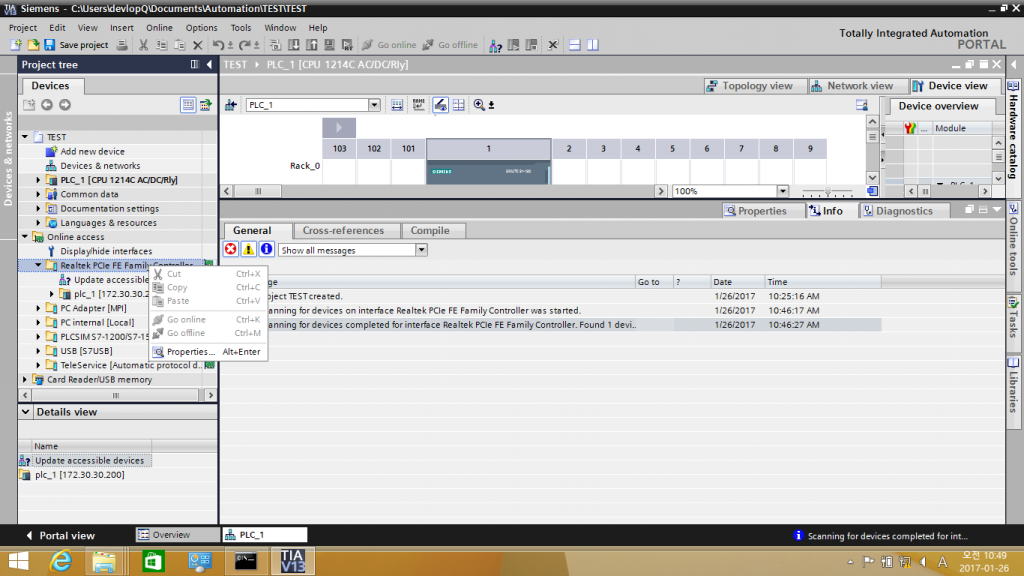Click the Add new device icon in tree

(x=51, y=152)
